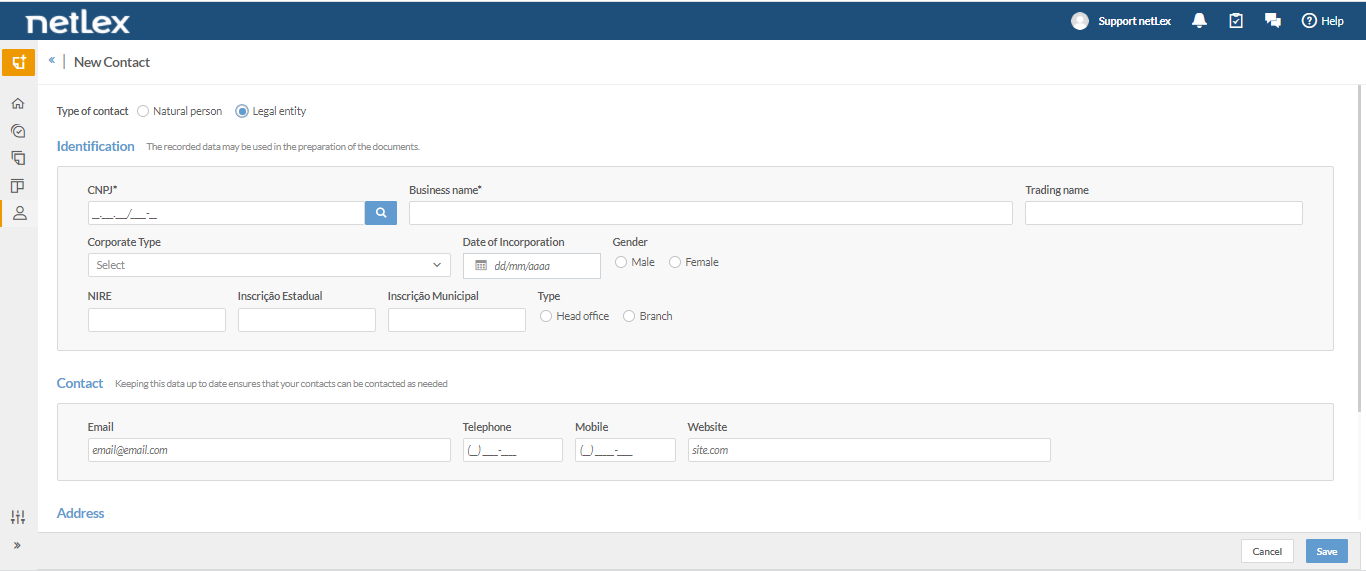Image resolution: width=1366 pixels, height=571 pixels.
Task: Focus the Telephone input field
Action: click(513, 450)
